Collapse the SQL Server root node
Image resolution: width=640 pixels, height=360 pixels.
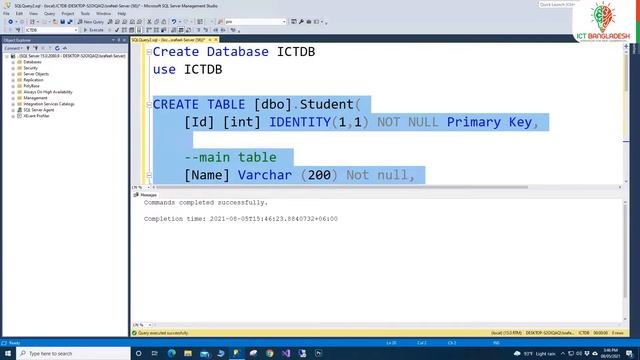point(7,56)
